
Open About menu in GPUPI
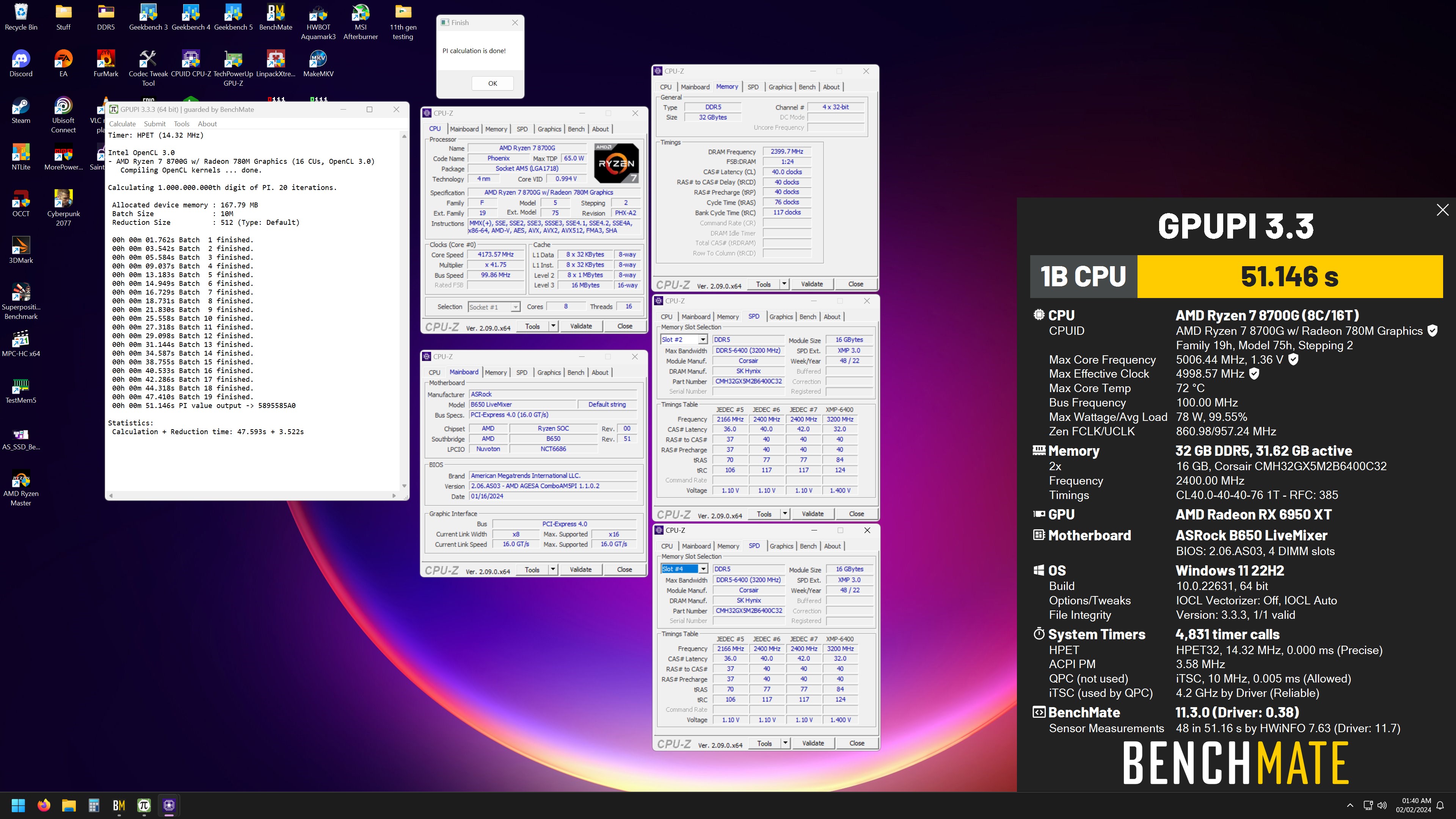point(207,124)
